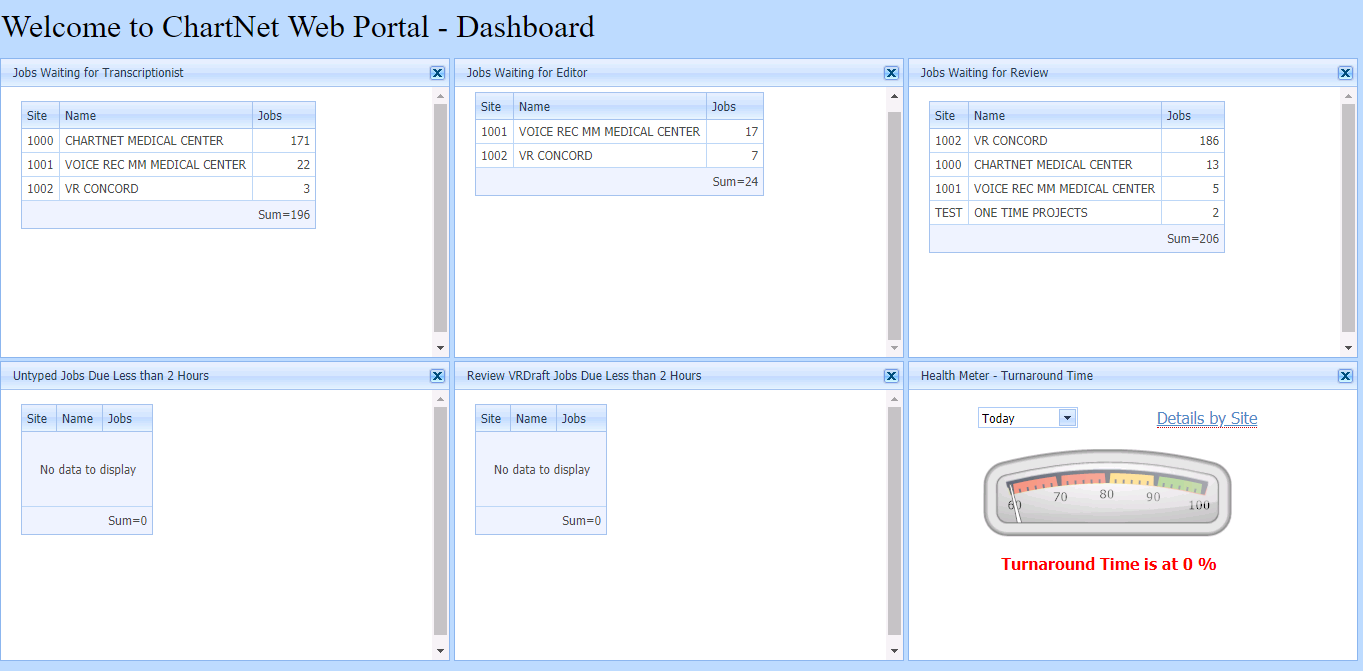Select VR CONCORD row in Editor table
This screenshot has width=1363, height=671.
(619, 156)
